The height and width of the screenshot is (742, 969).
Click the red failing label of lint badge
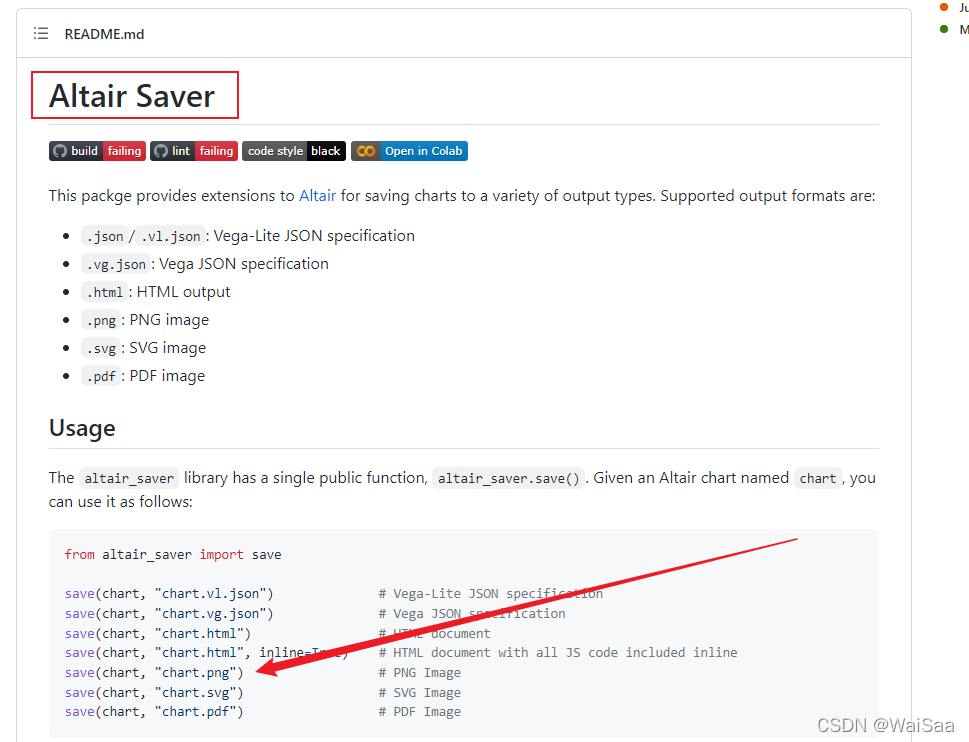click(x=216, y=151)
